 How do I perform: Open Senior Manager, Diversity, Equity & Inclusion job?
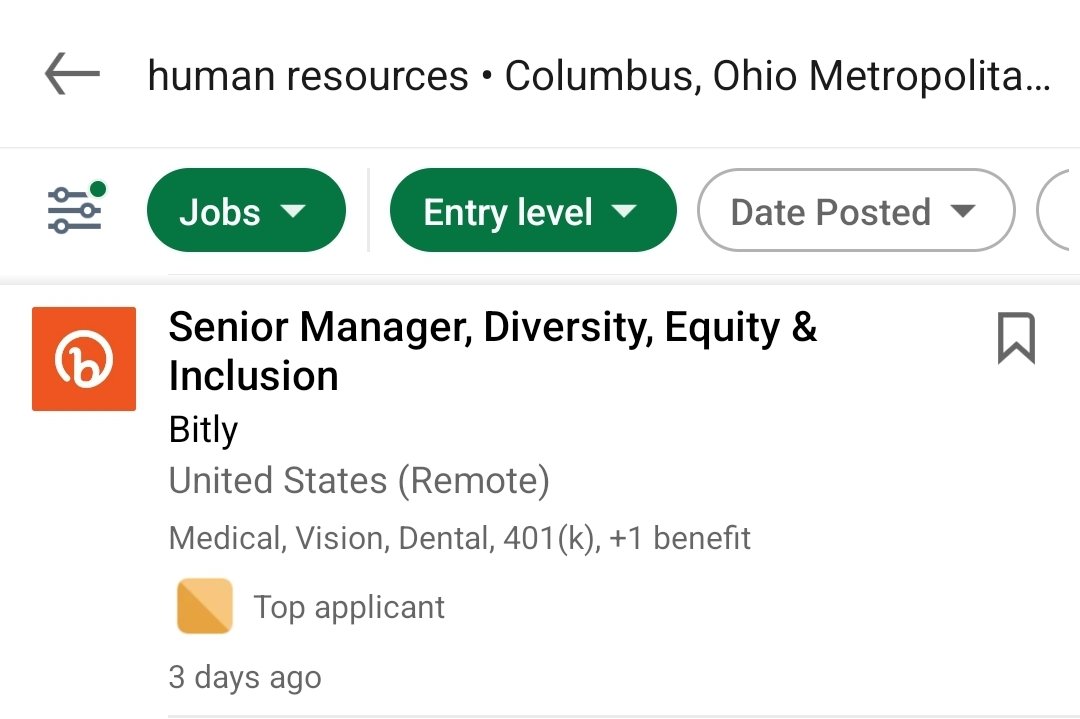coord(492,351)
